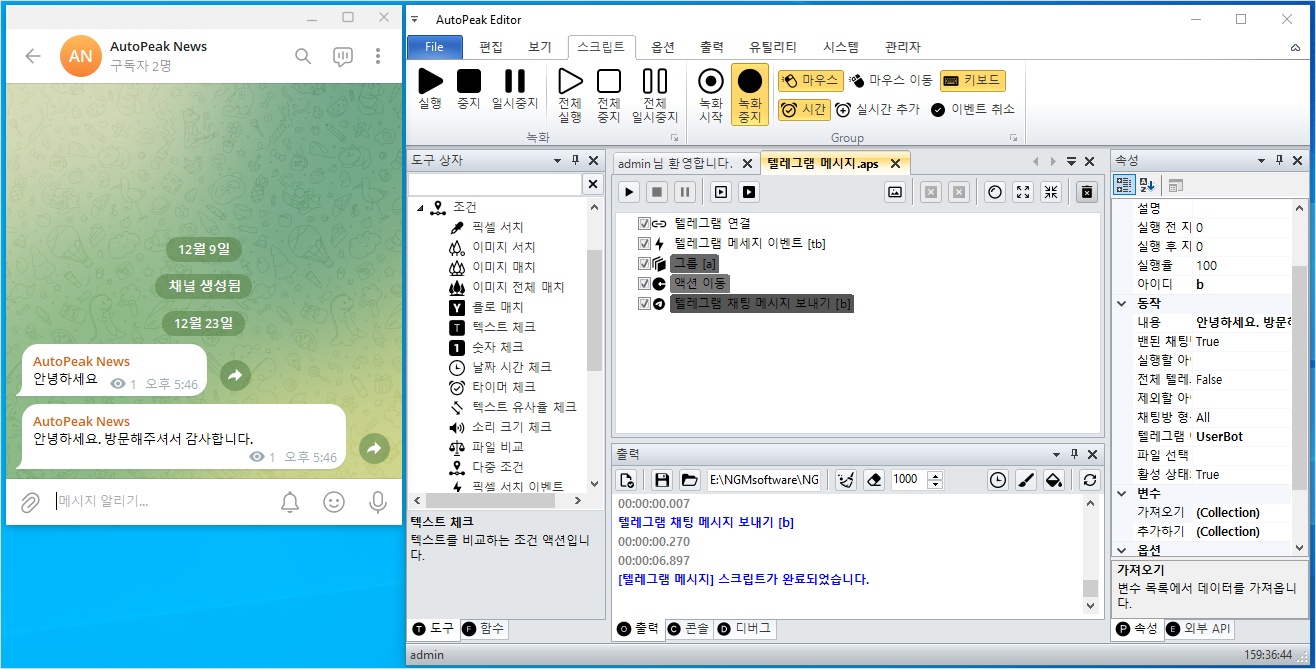Click the clock icon in output toolbar
Image resolution: width=1316 pixels, height=669 pixels.
998,480
